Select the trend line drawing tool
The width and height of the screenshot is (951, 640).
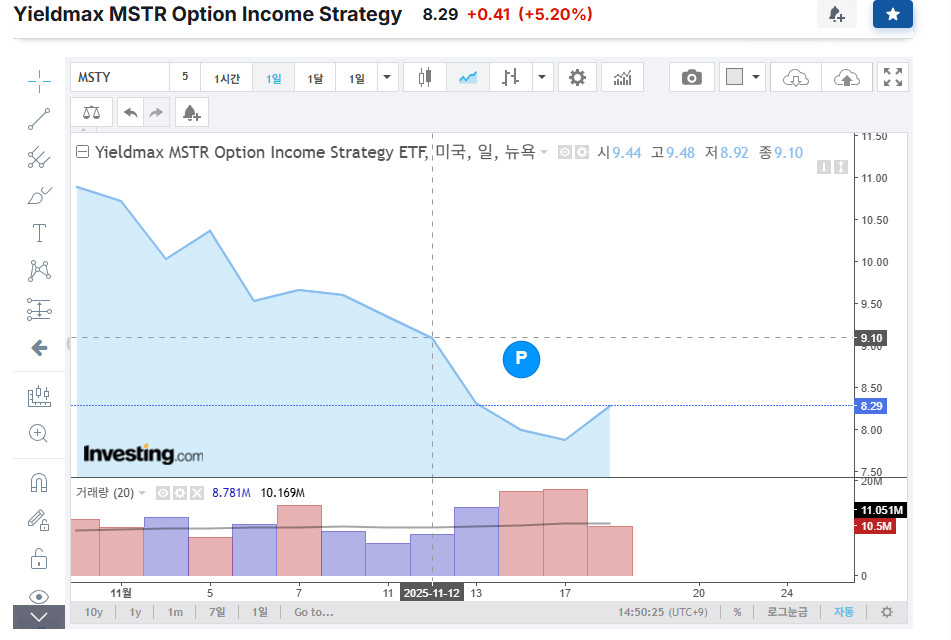39,119
